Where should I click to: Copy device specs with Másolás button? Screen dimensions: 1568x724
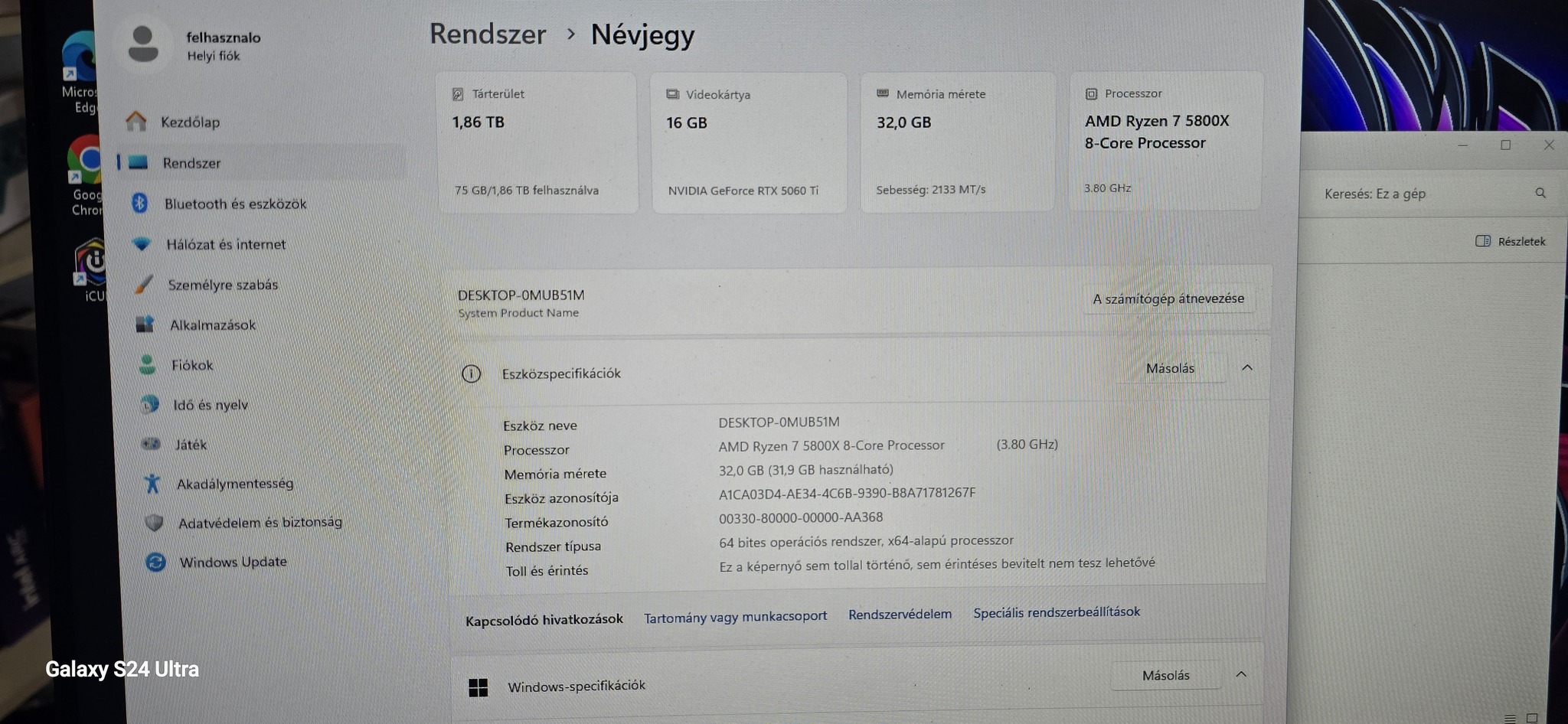point(1170,368)
